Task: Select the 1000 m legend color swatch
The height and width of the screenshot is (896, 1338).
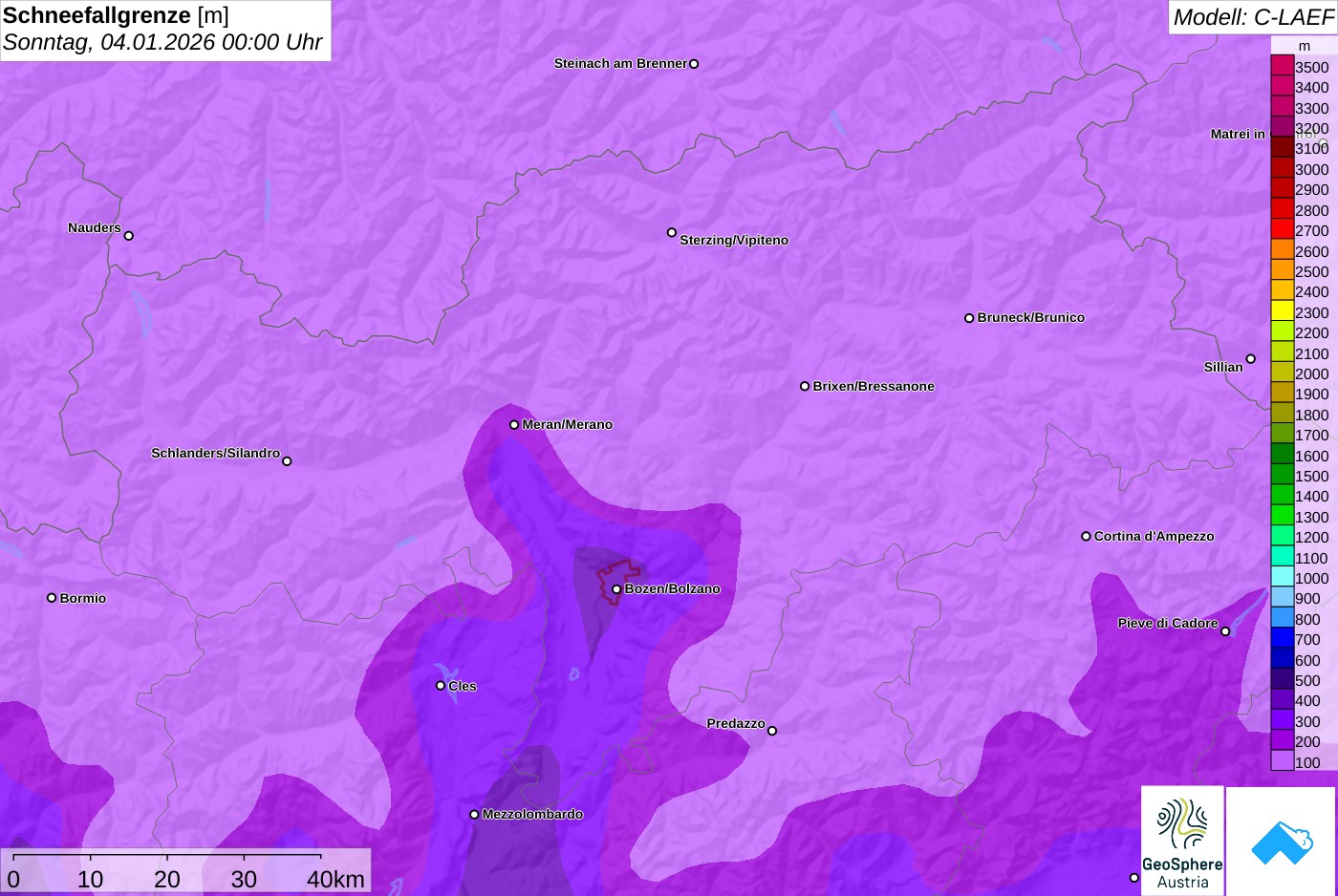Action: (x=1282, y=577)
